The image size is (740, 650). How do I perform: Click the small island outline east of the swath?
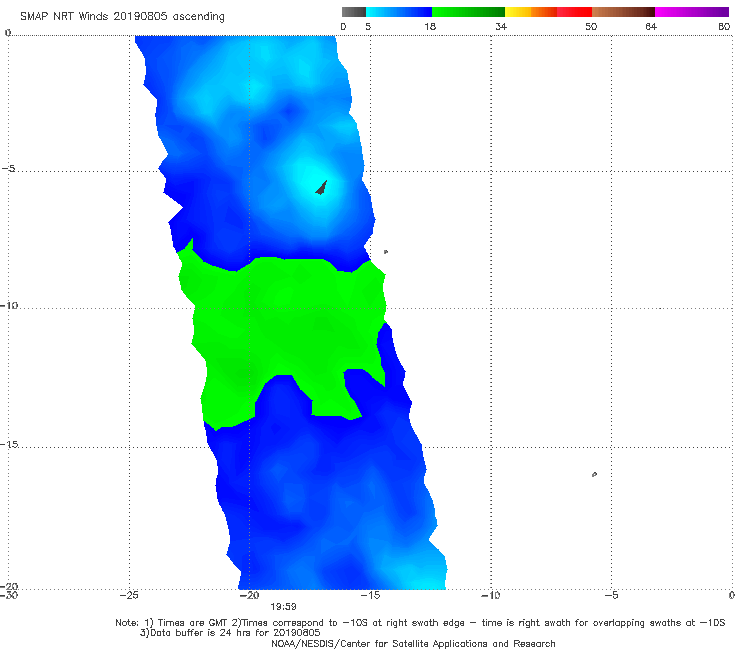pyautogui.click(x=386, y=252)
